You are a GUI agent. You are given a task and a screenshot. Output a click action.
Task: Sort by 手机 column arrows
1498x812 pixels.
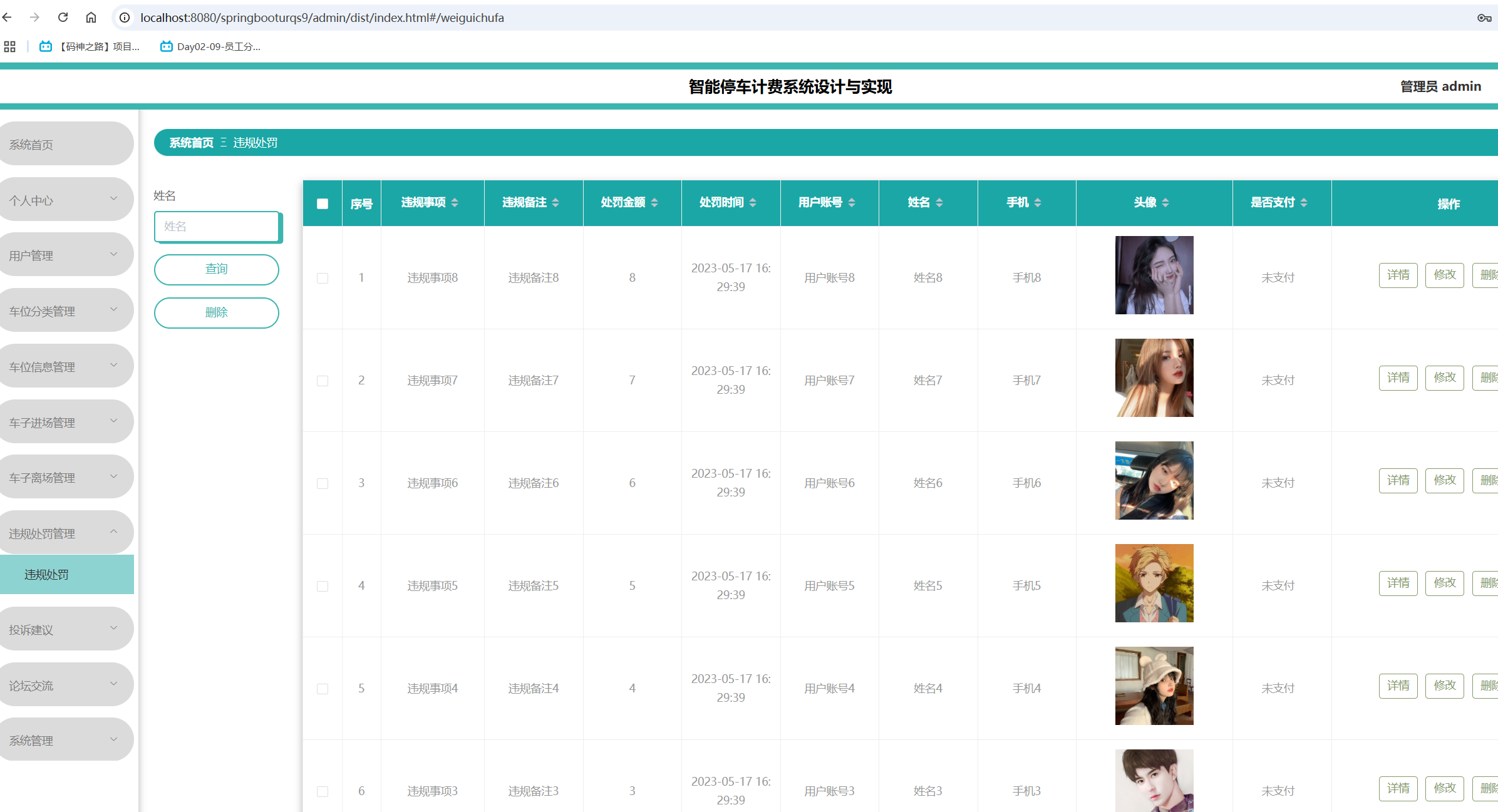coord(1038,202)
